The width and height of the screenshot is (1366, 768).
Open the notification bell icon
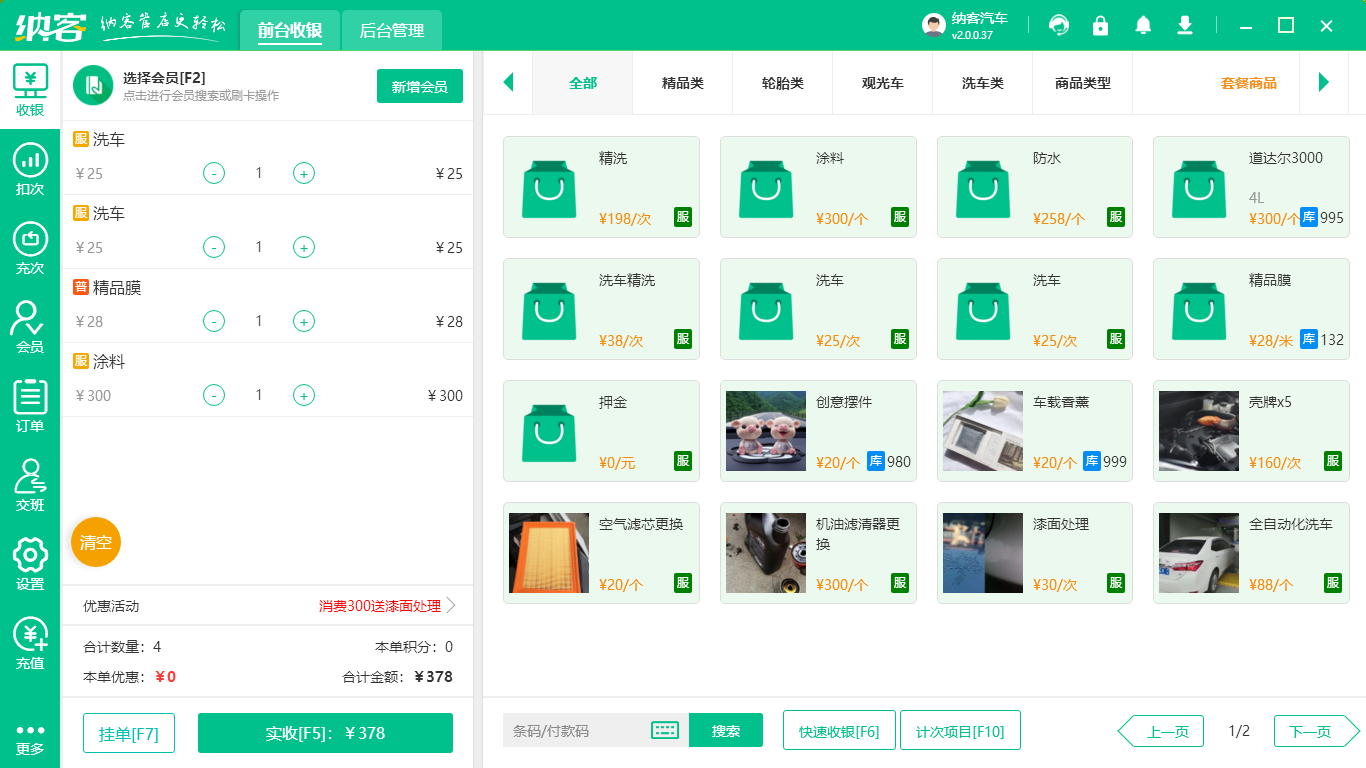1142,24
